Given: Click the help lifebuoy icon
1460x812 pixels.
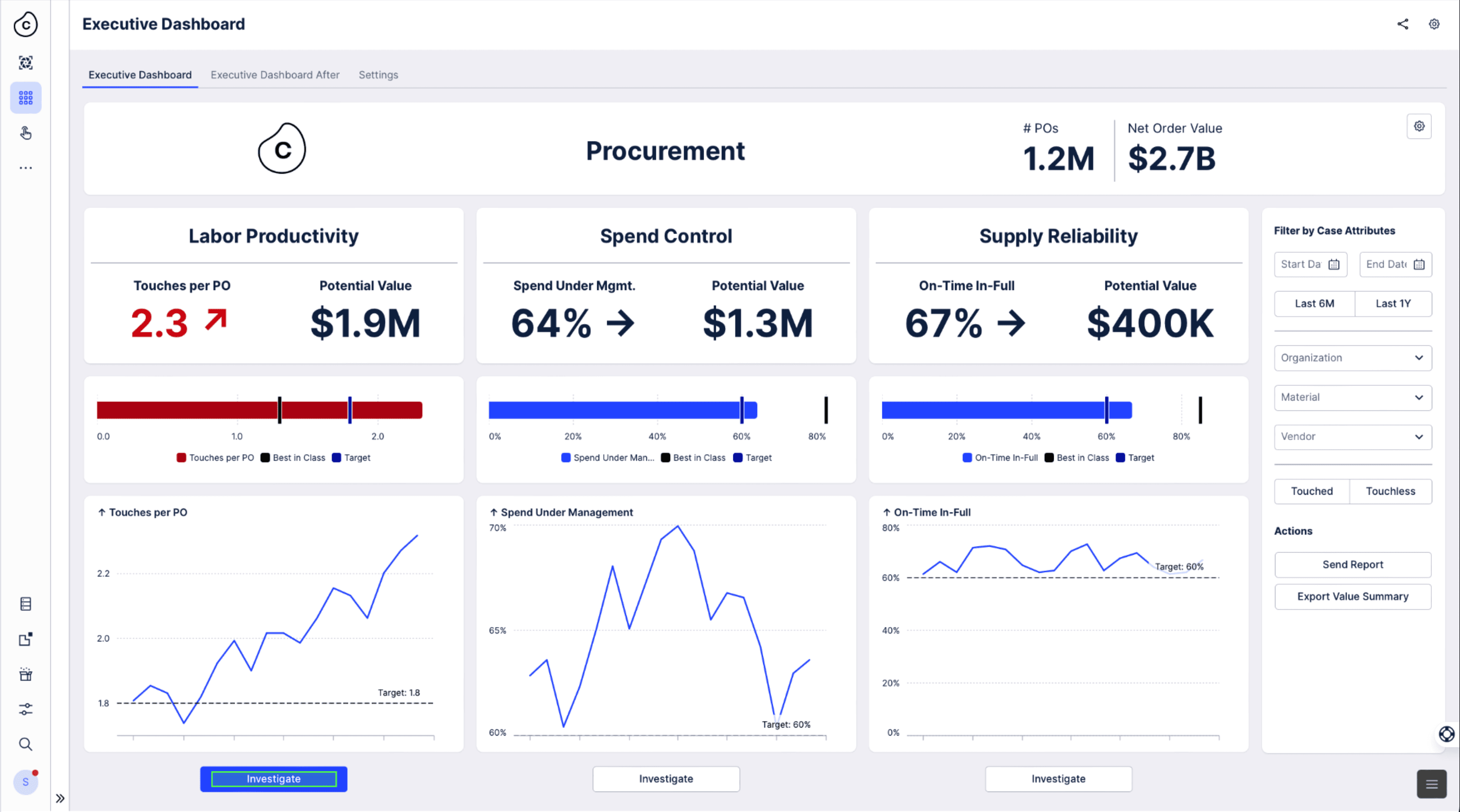Looking at the screenshot, I should [1447, 734].
